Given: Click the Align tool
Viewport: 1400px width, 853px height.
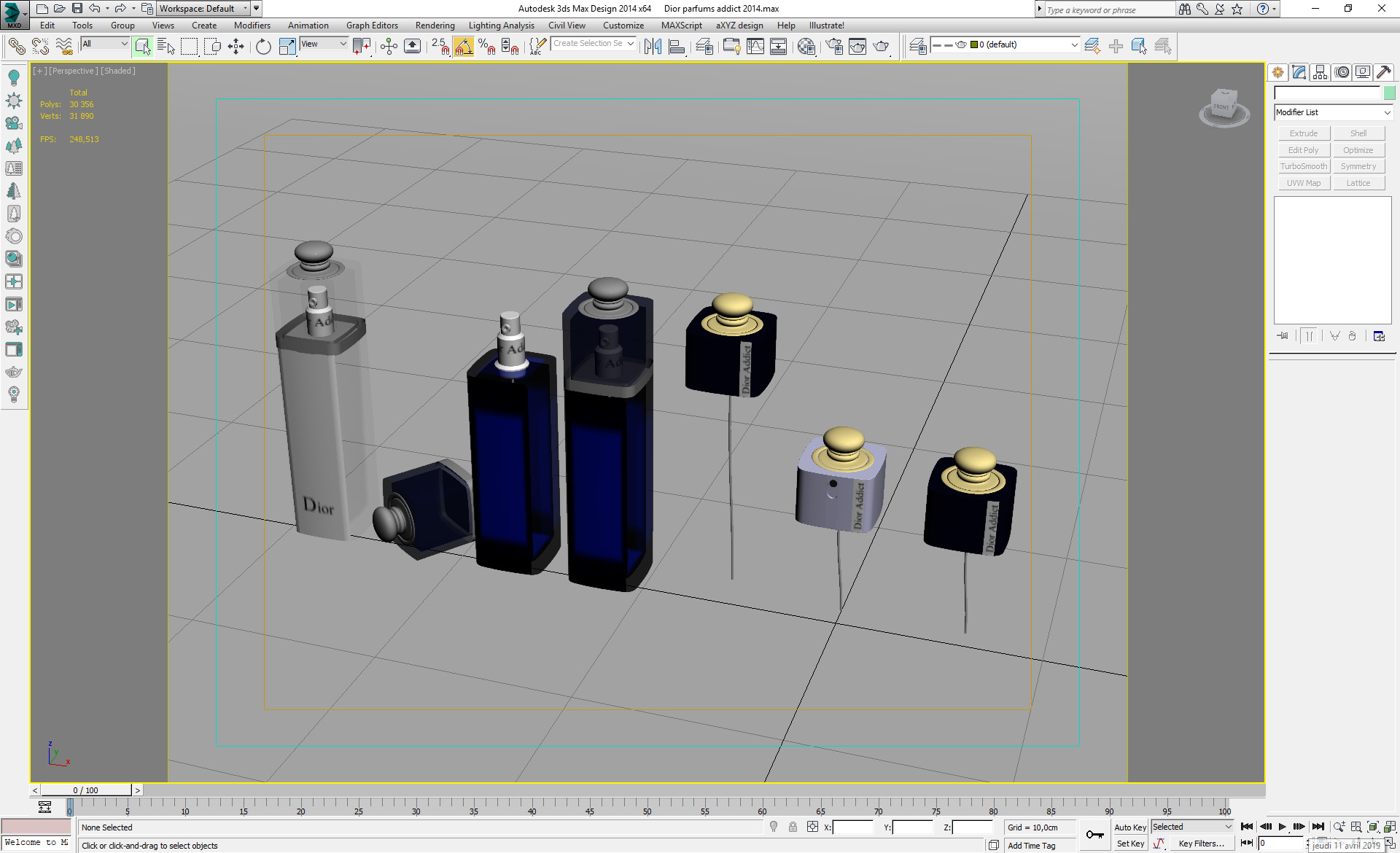Looking at the screenshot, I should pyautogui.click(x=677, y=47).
